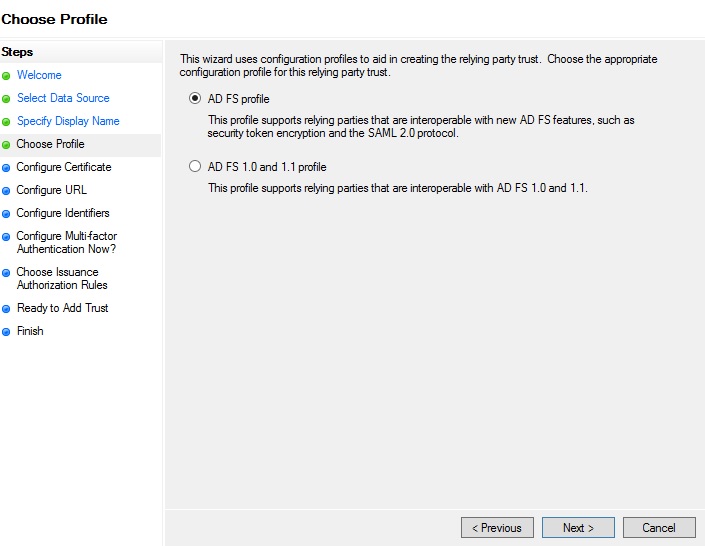Cancel the relying party trust wizard

pos(658,527)
